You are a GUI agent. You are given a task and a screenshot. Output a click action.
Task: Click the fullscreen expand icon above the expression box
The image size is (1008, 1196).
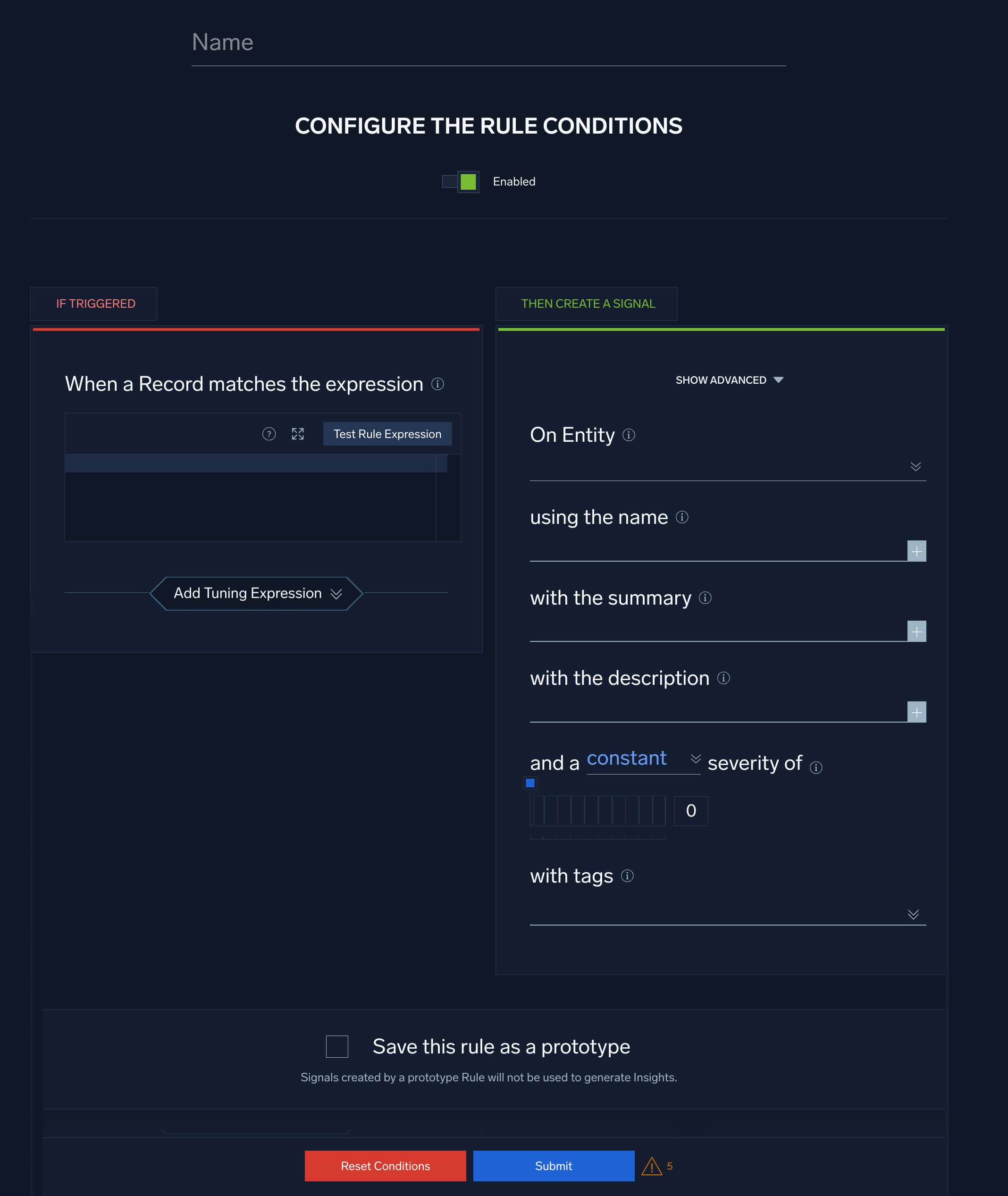[298, 434]
